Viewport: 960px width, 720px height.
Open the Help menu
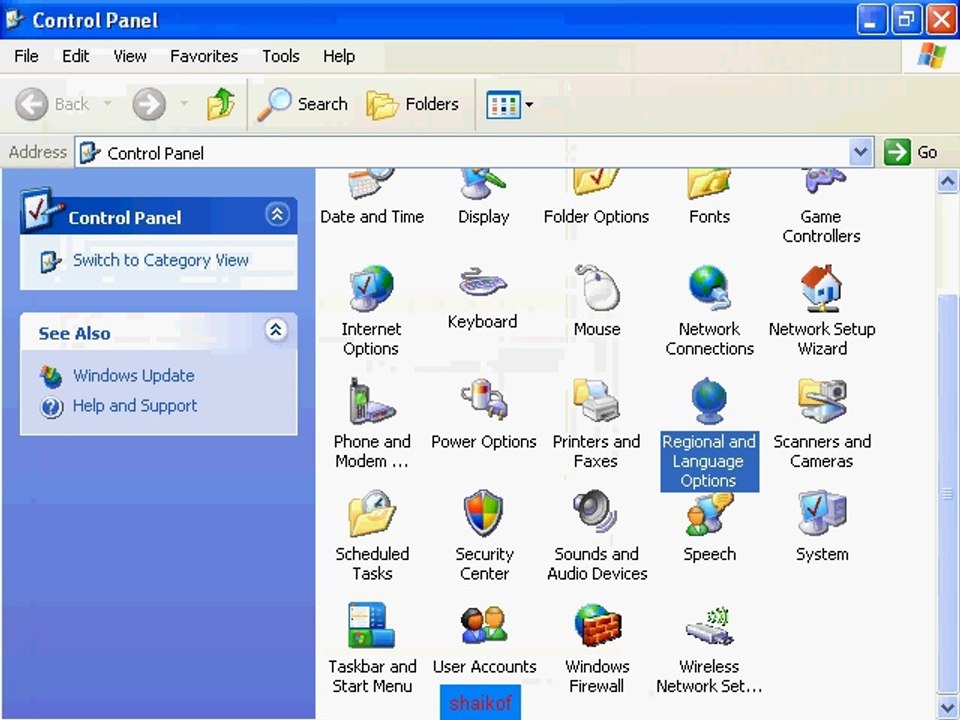click(339, 56)
